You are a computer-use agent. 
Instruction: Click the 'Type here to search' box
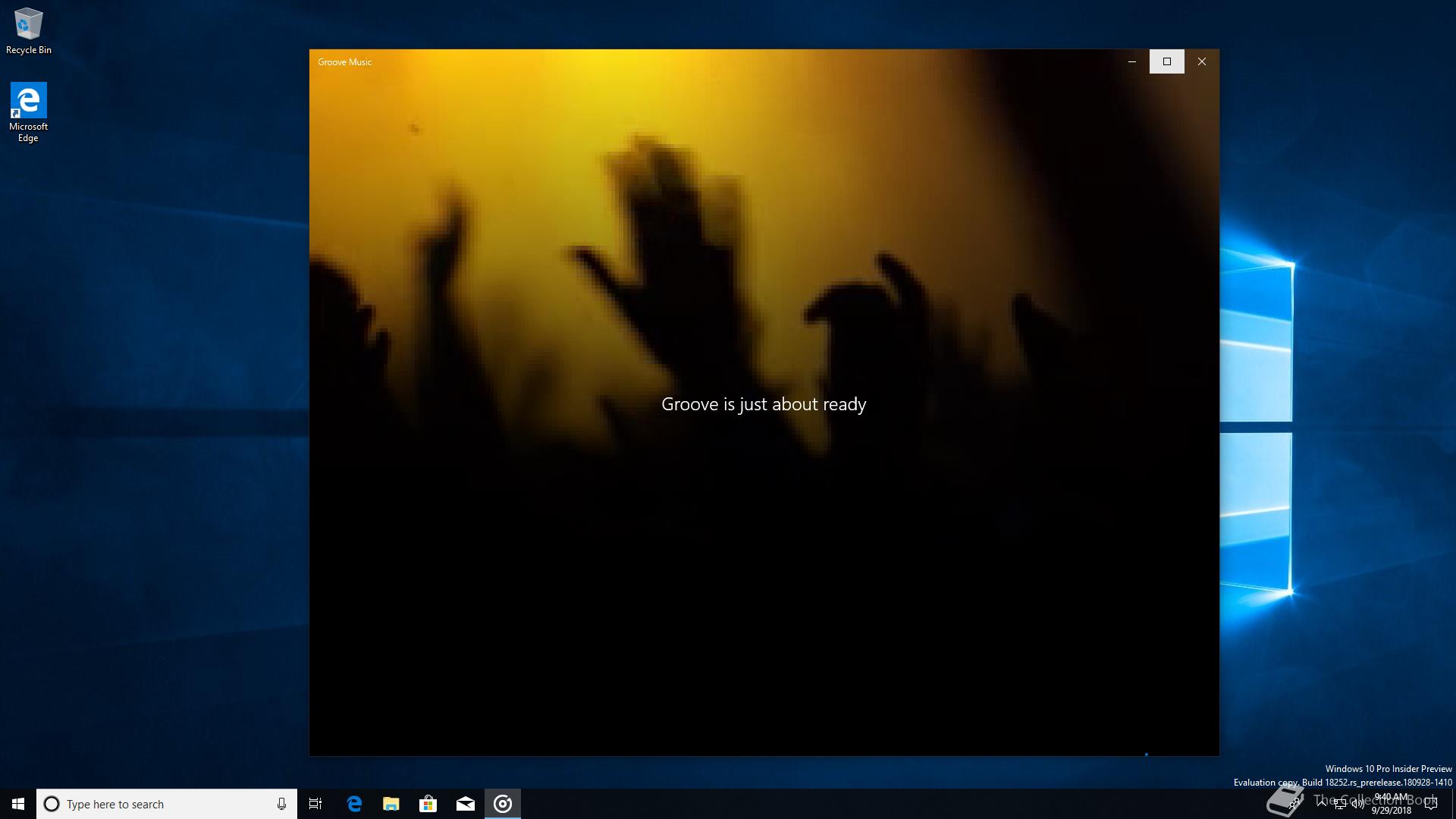[x=167, y=804]
